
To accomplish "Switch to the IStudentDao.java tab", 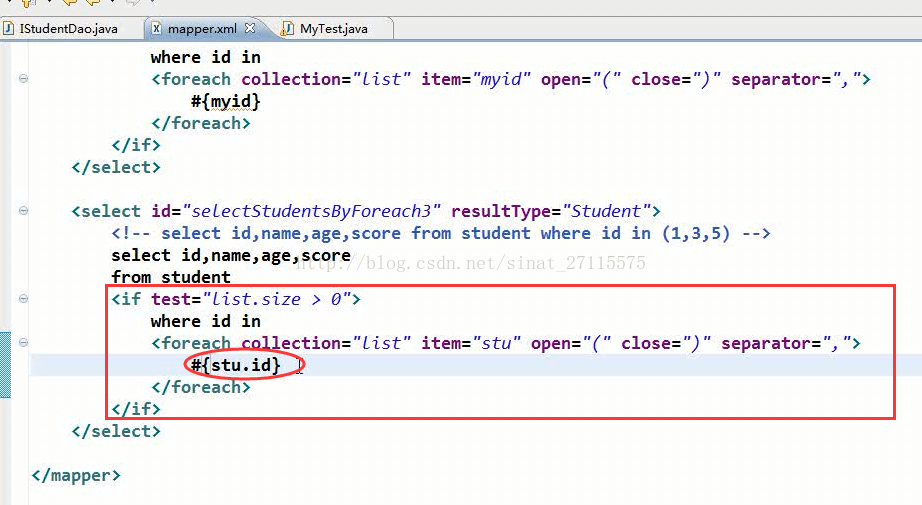I will point(68,28).
